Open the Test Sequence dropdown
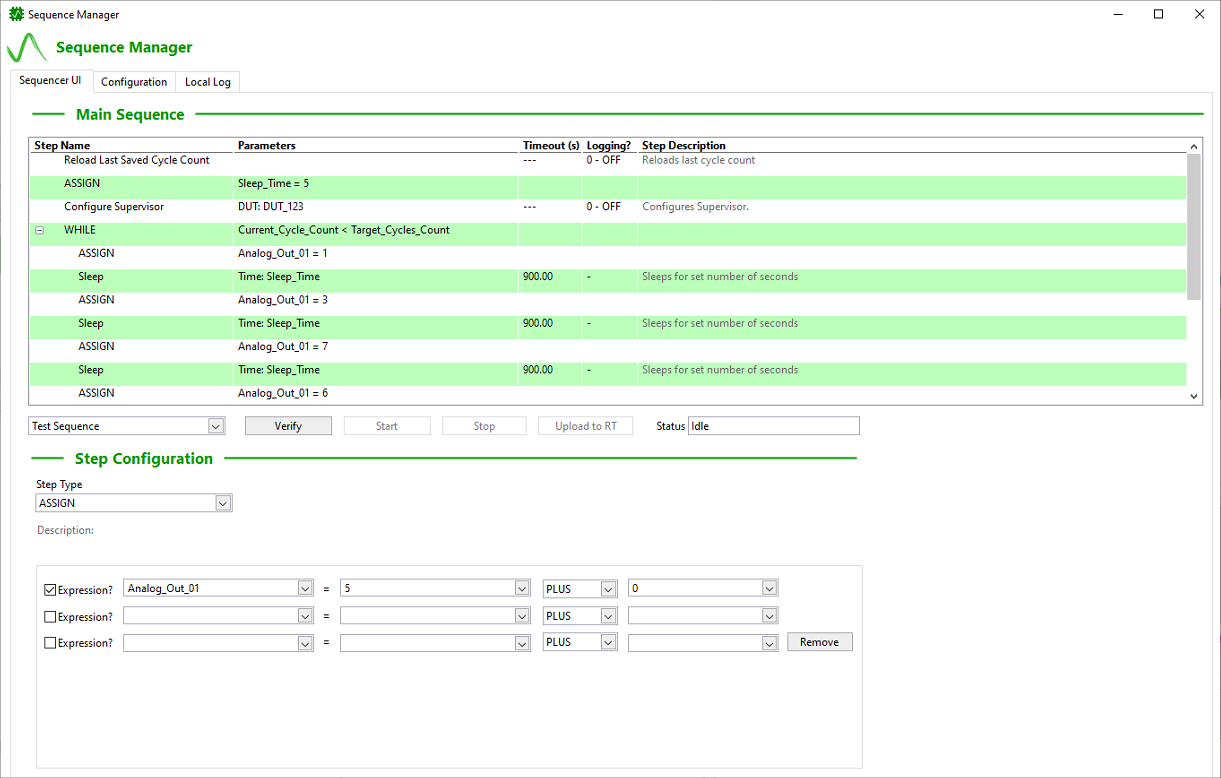Image resolution: width=1221 pixels, height=778 pixels. point(216,426)
